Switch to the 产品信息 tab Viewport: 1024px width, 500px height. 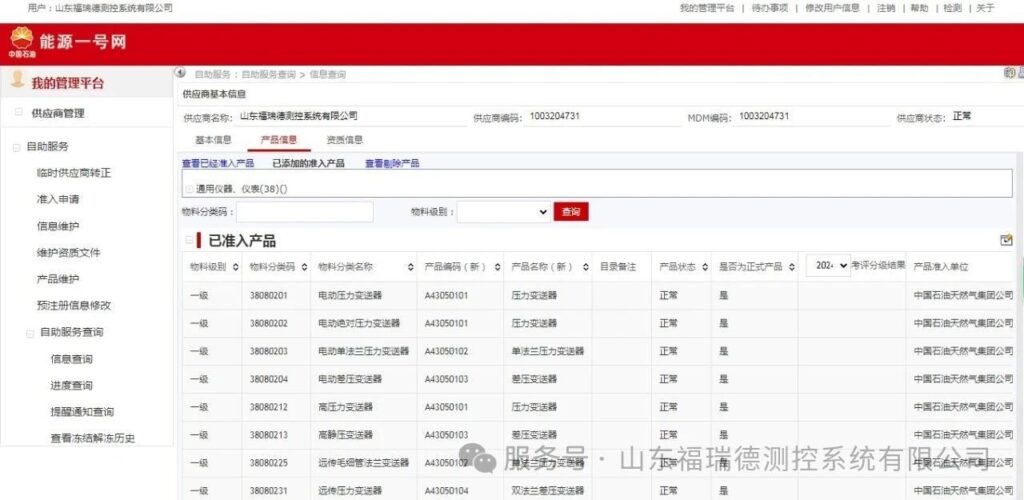click(x=279, y=140)
